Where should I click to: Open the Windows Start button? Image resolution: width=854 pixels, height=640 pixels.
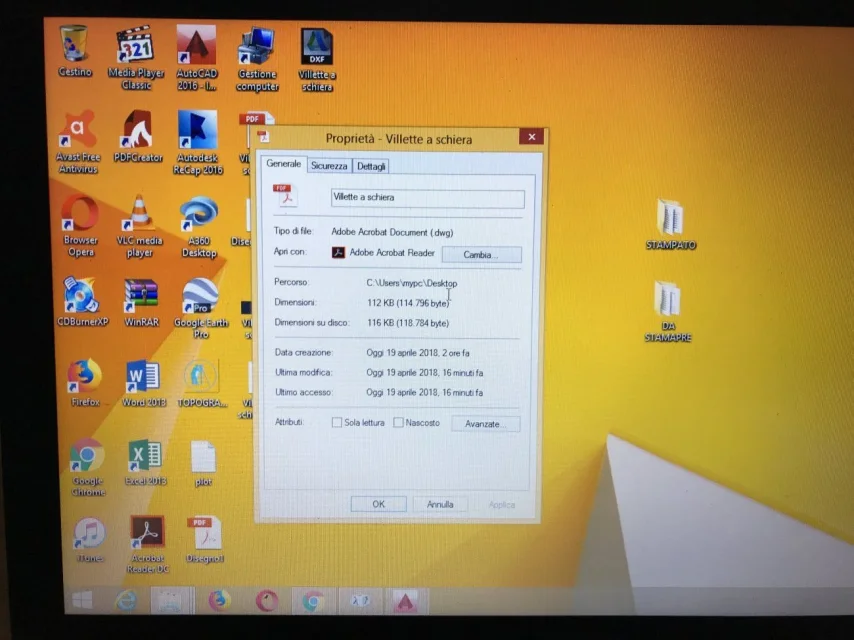point(83,600)
